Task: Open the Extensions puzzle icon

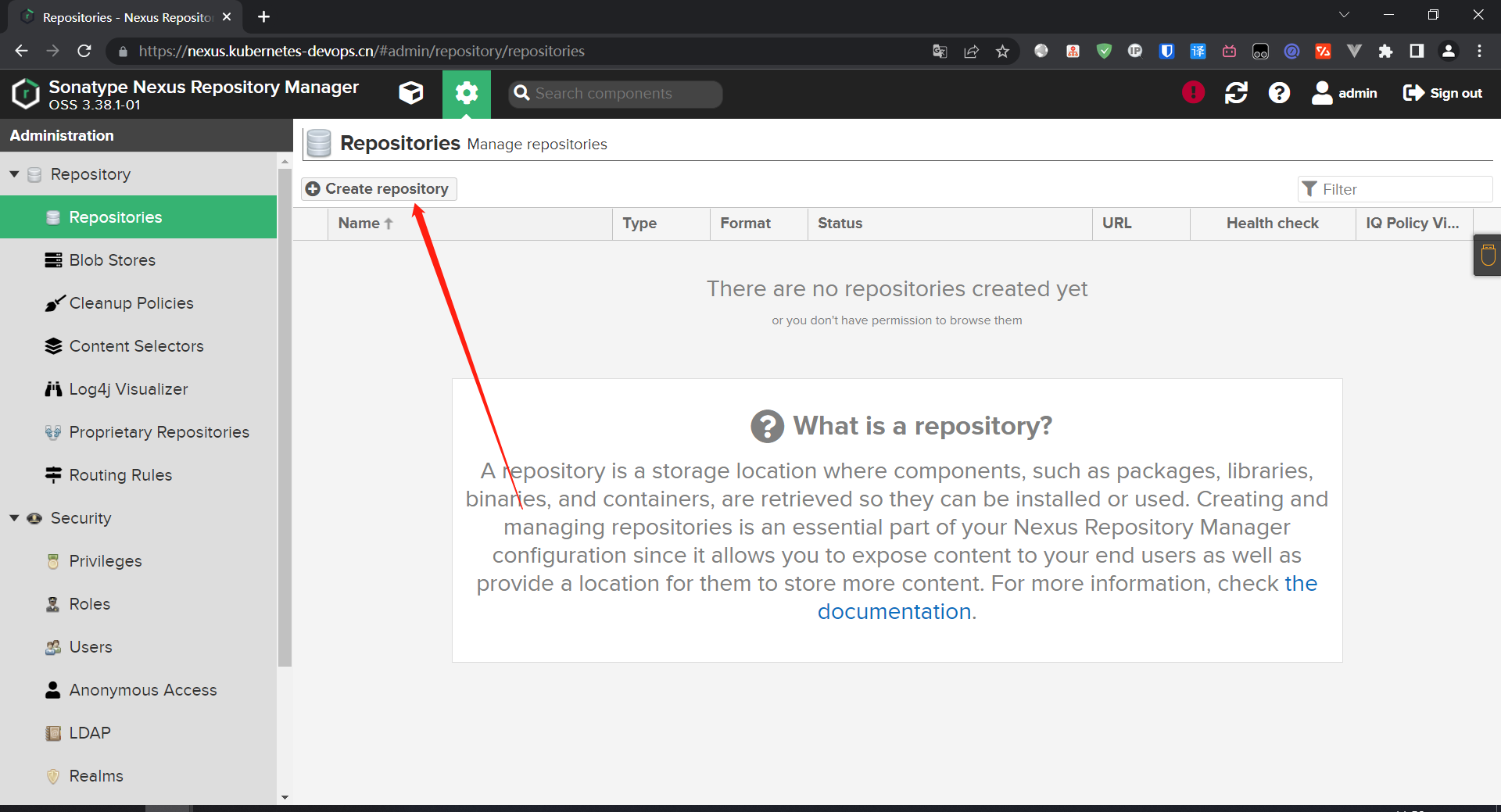Action: coord(1385,52)
